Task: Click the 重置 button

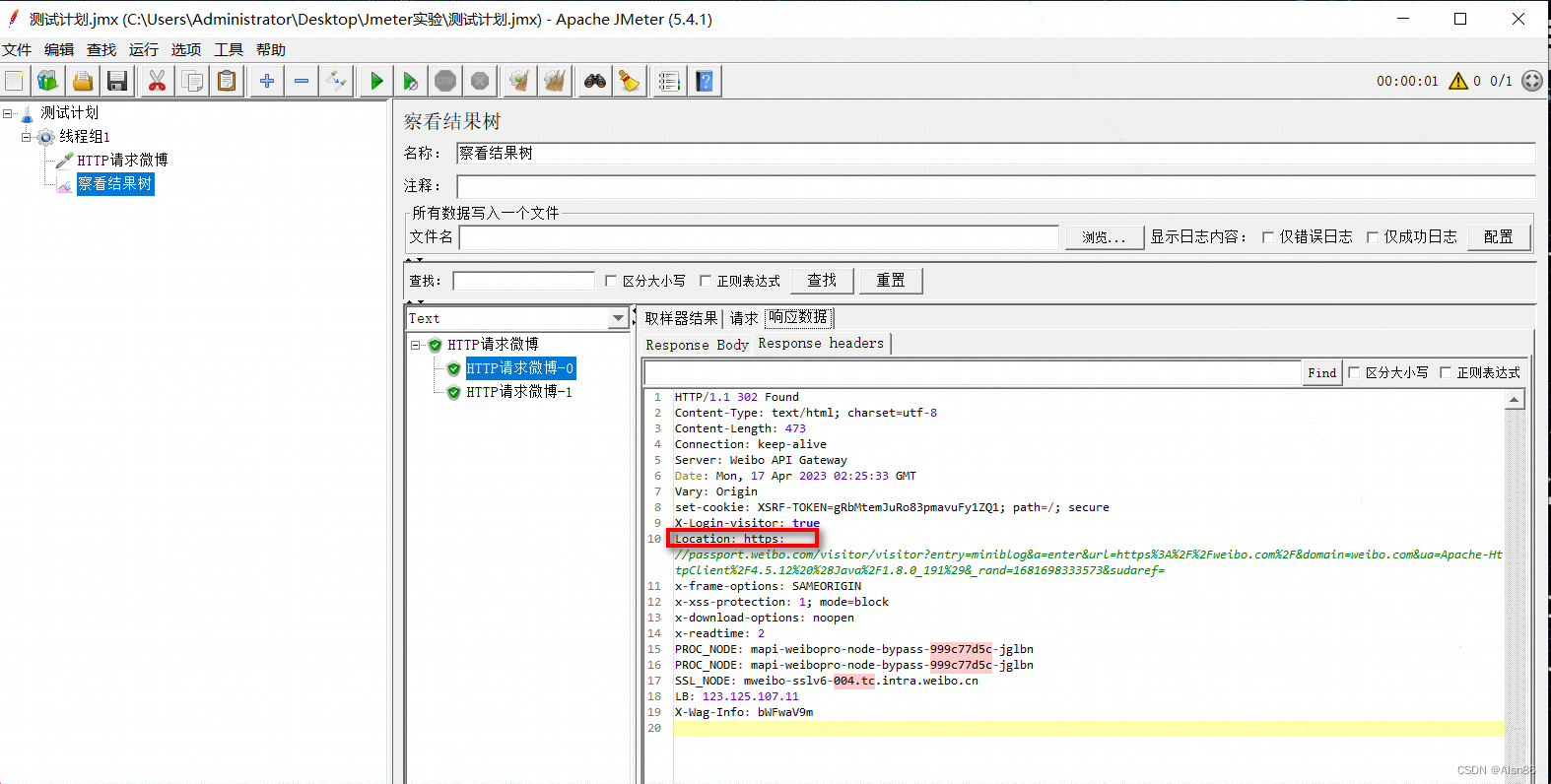Action: [891, 281]
